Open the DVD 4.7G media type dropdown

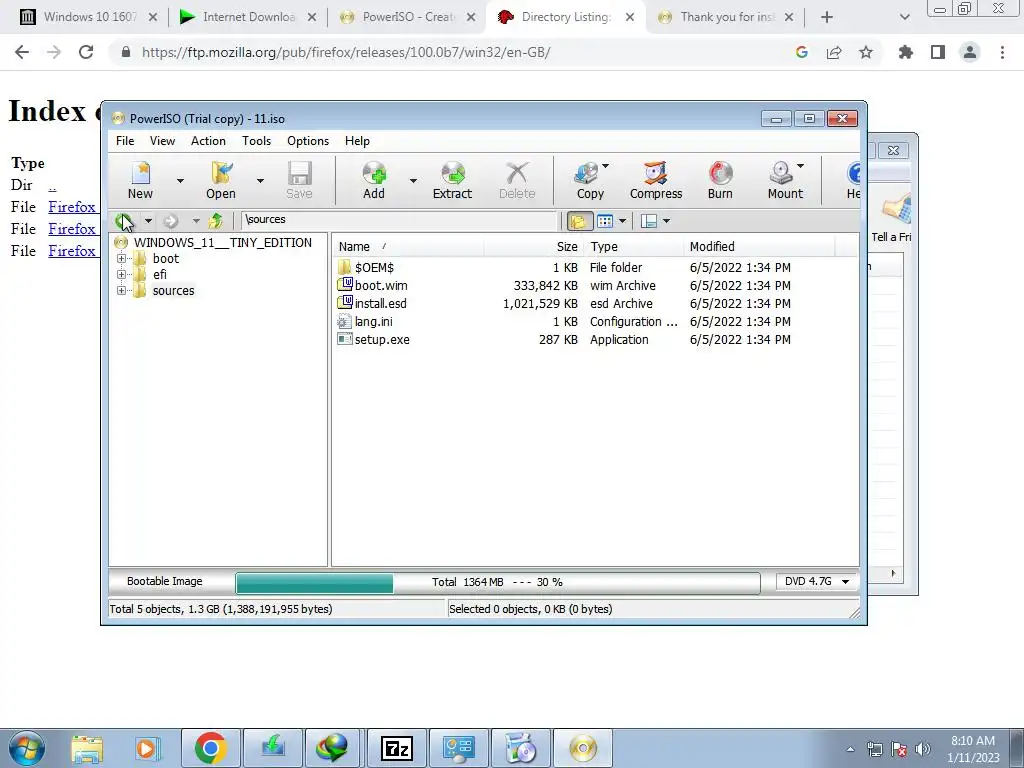[816, 581]
